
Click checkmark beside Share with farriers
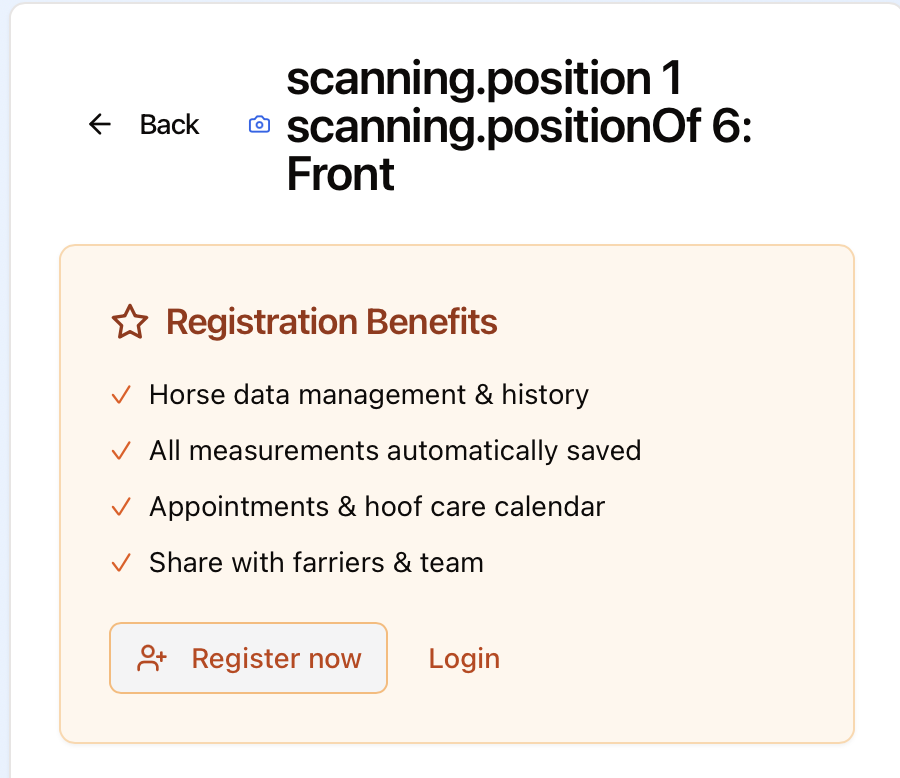(x=121, y=563)
